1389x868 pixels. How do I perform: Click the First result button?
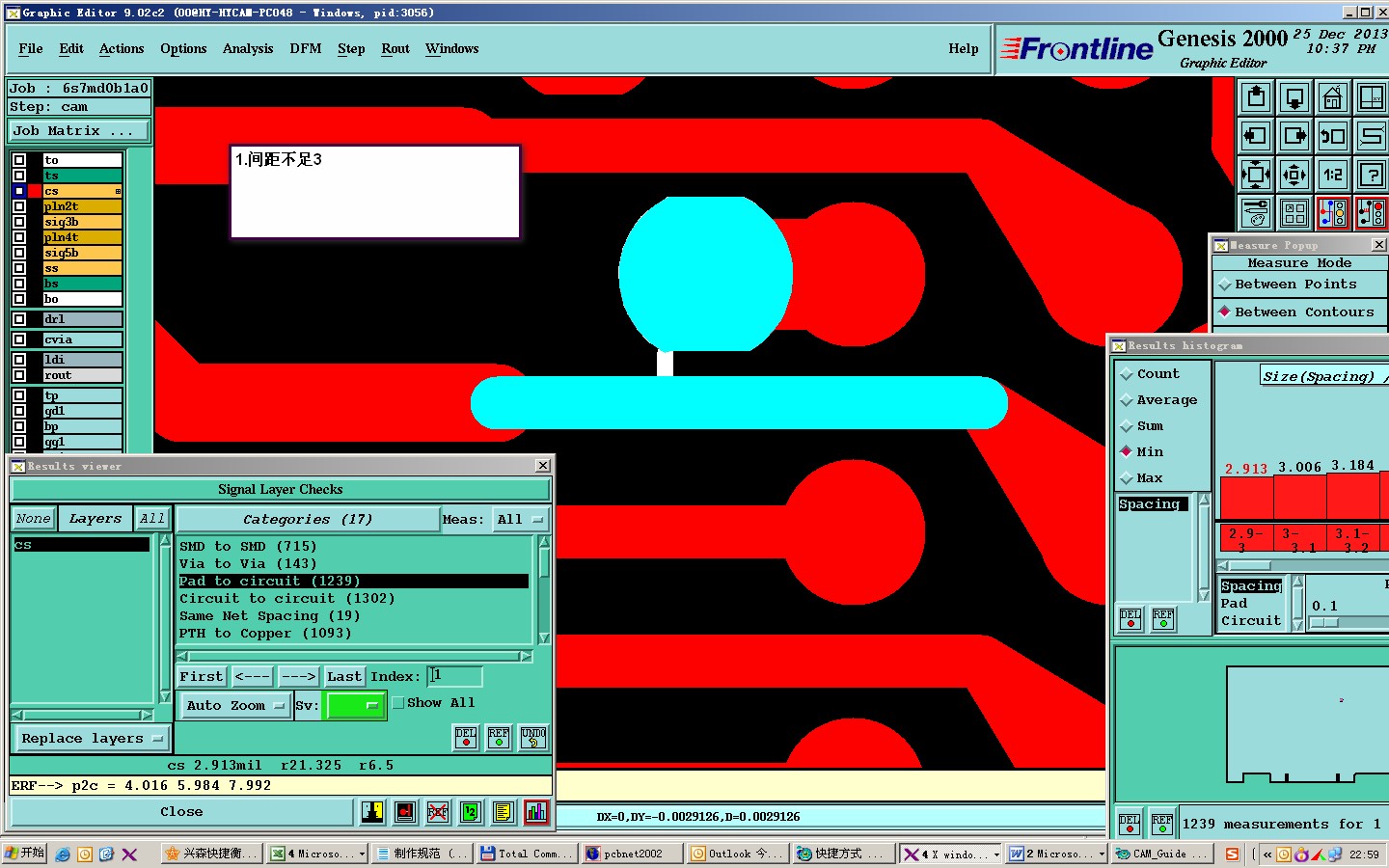[x=202, y=677]
